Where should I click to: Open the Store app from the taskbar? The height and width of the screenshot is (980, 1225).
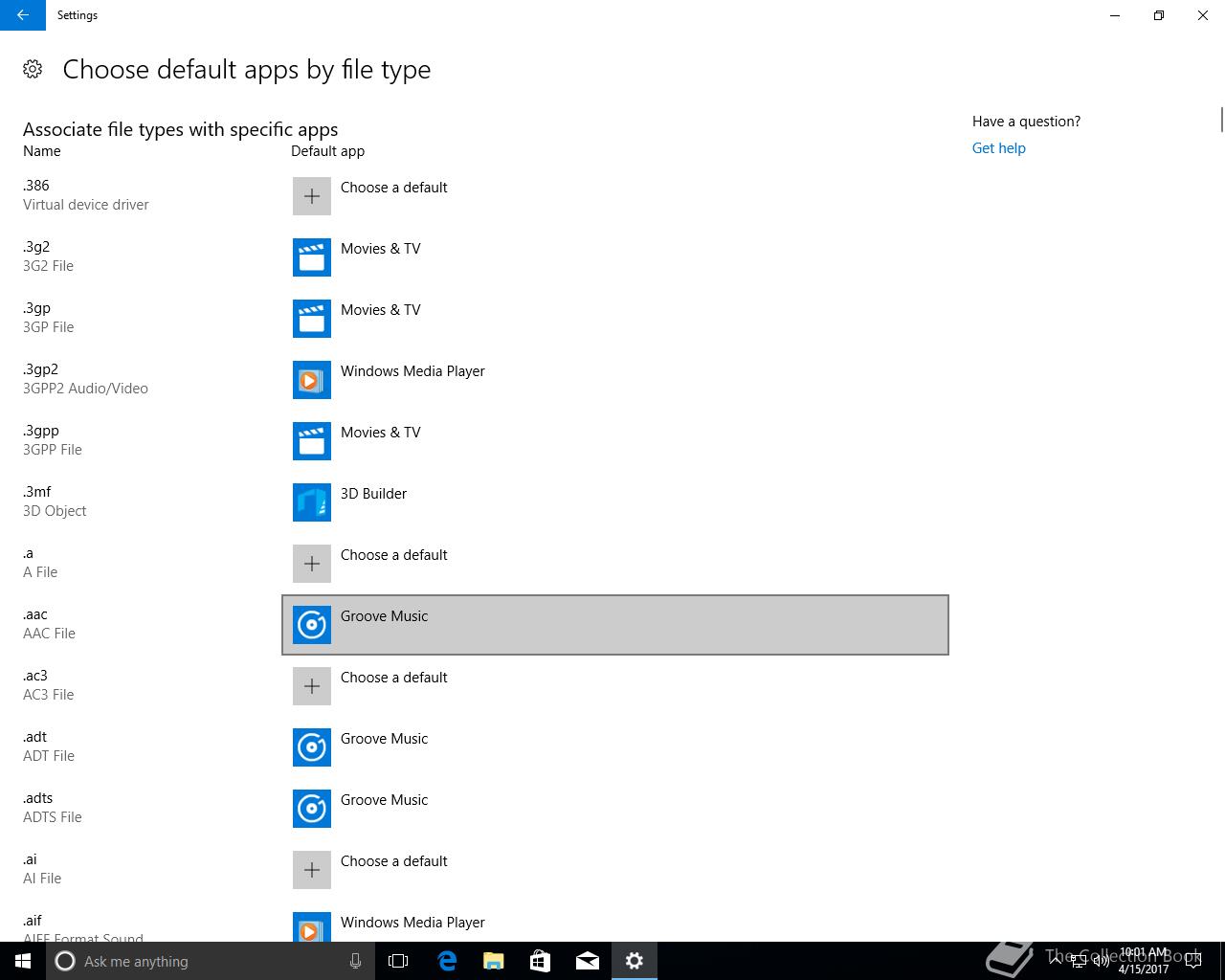coord(541,961)
